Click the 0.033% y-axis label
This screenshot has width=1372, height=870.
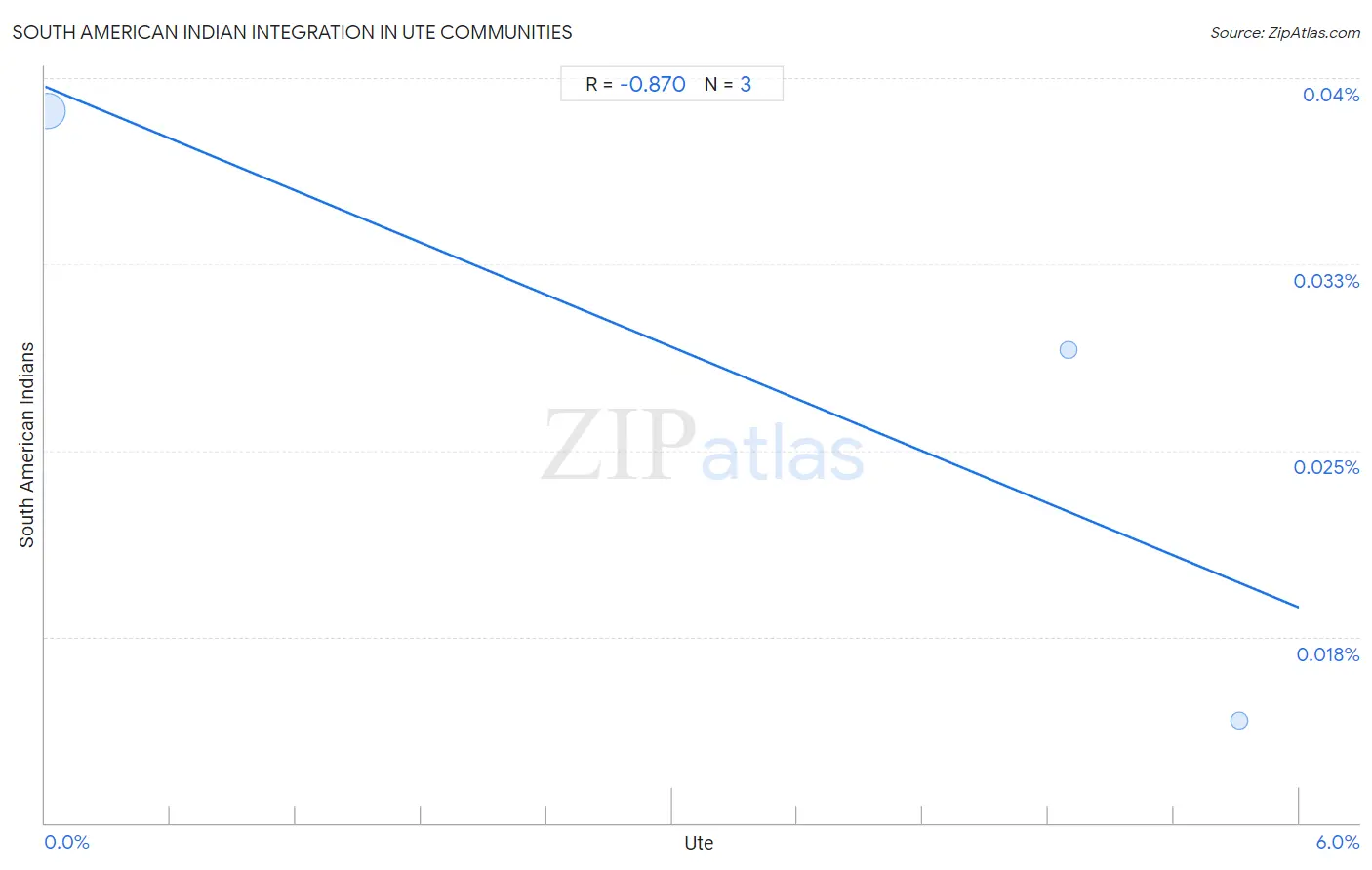tap(1326, 281)
